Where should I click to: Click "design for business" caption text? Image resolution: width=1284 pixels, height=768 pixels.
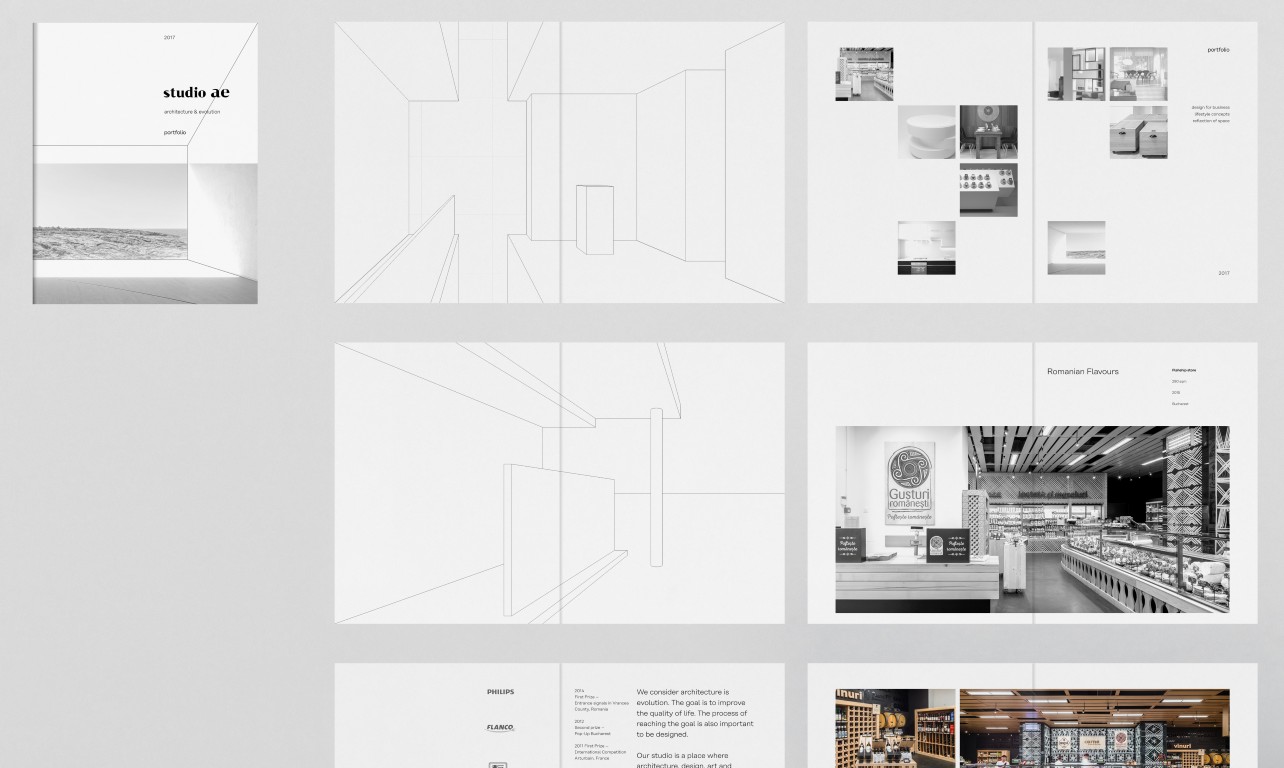(1210, 107)
